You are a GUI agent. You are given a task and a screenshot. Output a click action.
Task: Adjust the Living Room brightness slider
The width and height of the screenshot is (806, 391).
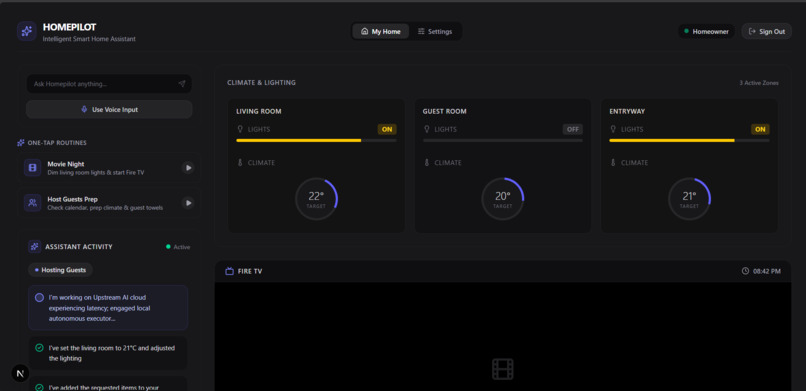pyautogui.click(x=316, y=140)
